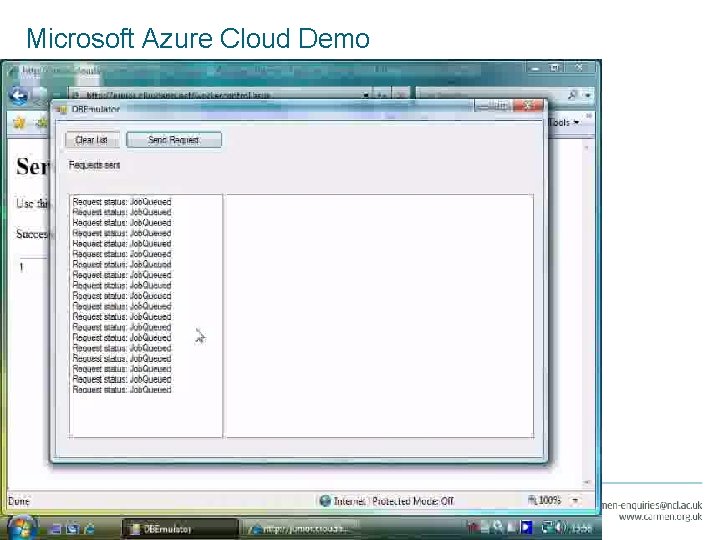
Task: Launch Internet Explorer from quick launch
Action: point(90,529)
